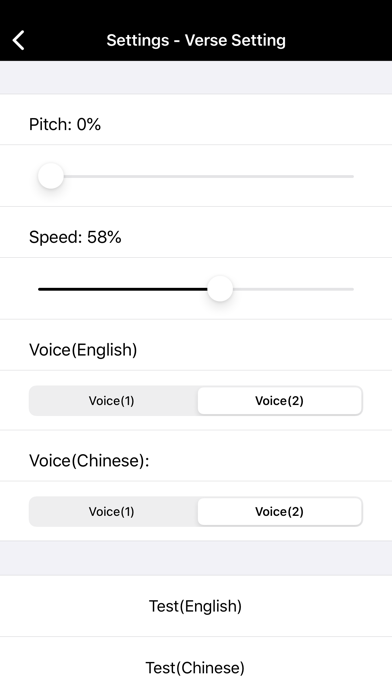Select Voice(1) under Voice(Chinese)
The width and height of the screenshot is (392, 696).
click(x=111, y=512)
